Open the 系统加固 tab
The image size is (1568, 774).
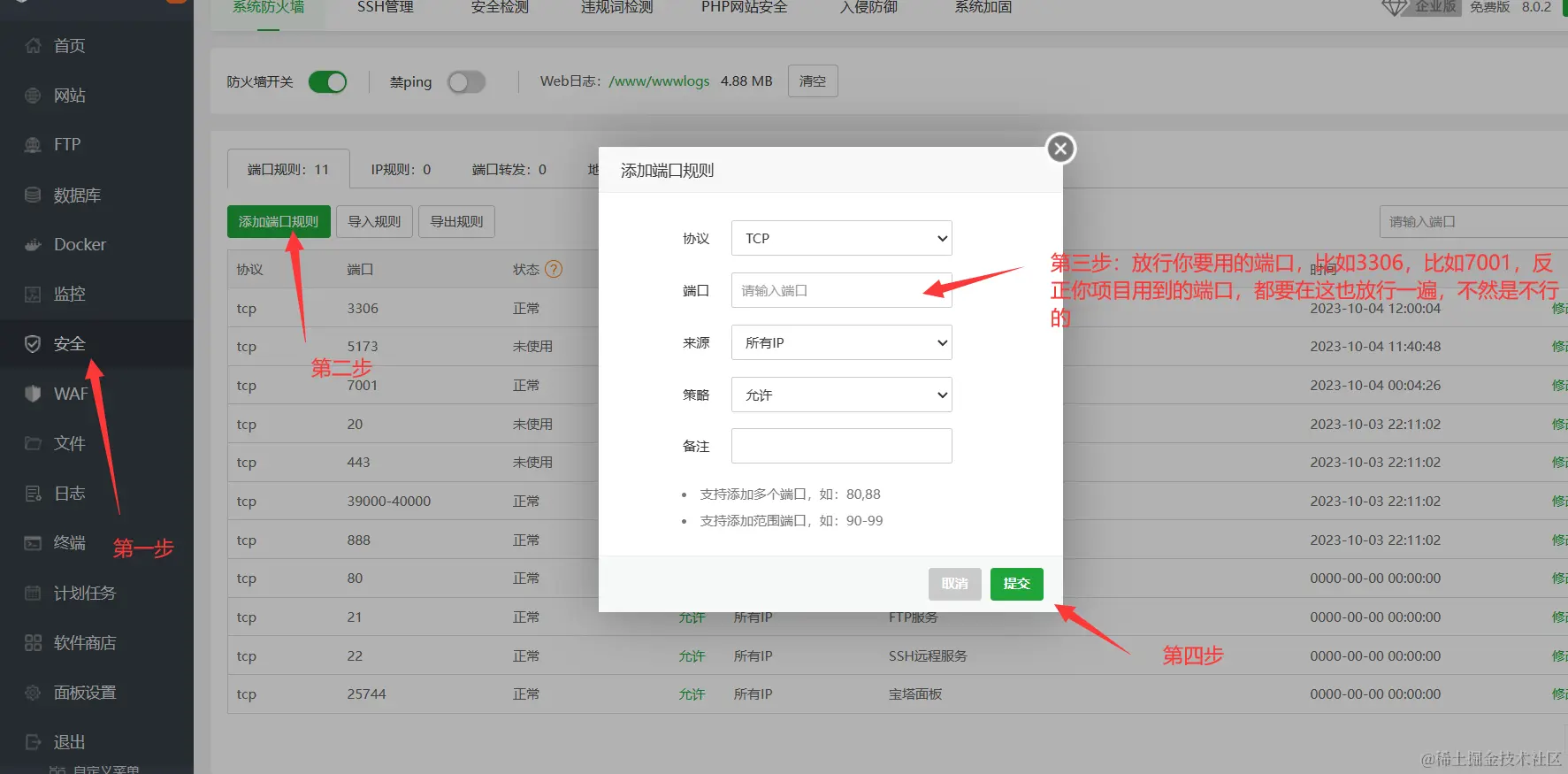click(983, 8)
